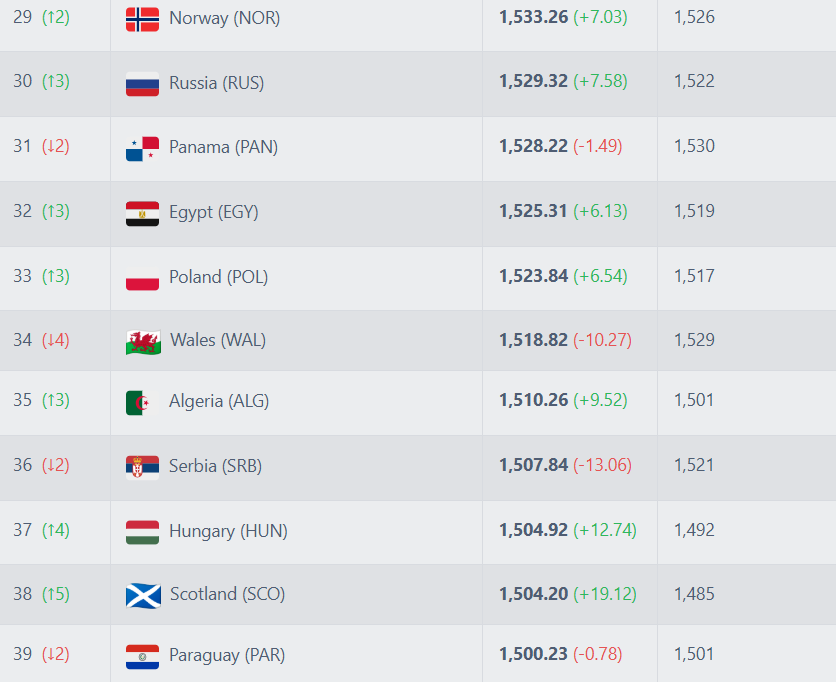Click Egypt's 1,525.31 points value
Image resolution: width=836 pixels, height=682 pixels.
pos(533,211)
